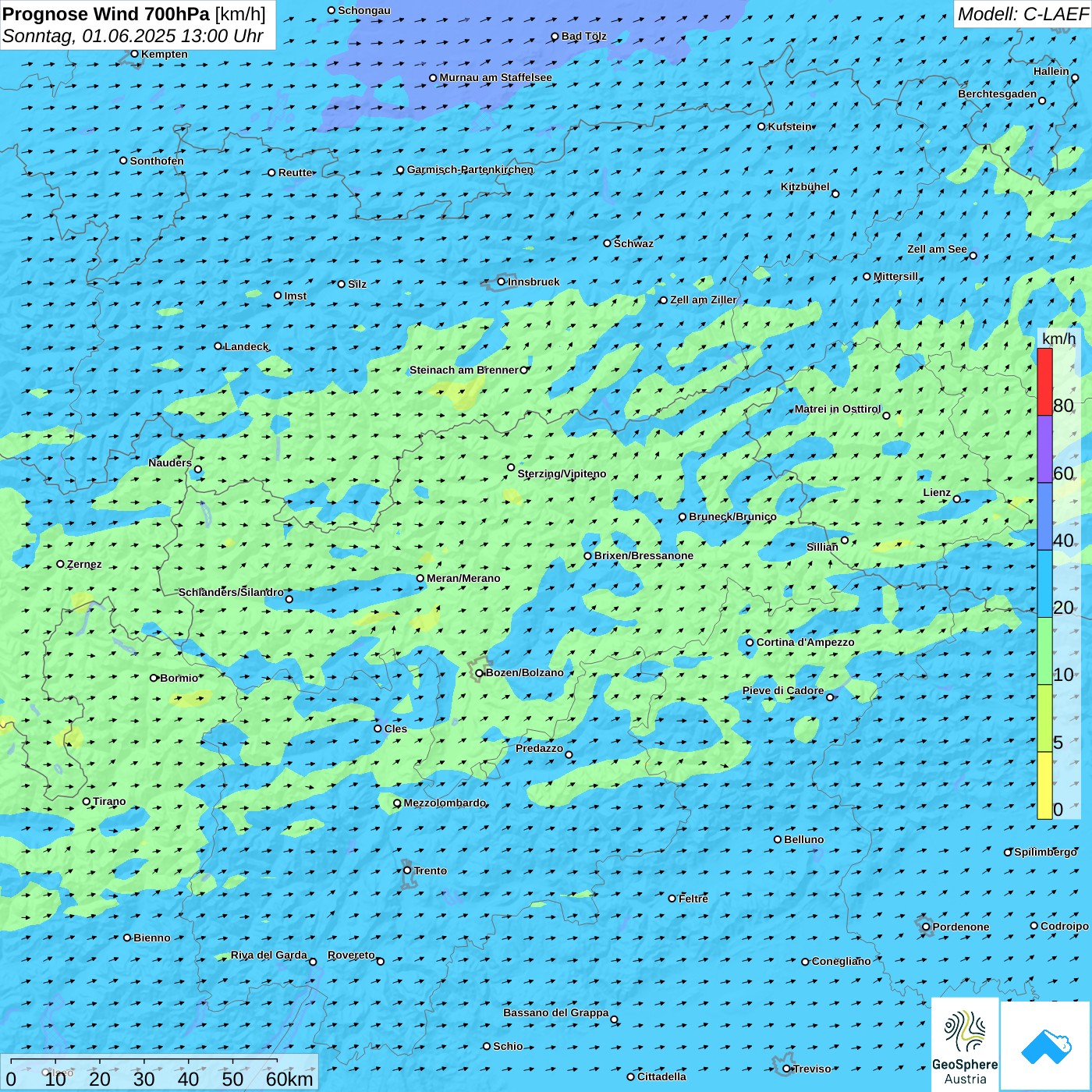Screen dimensions: 1092x1092
Task: Pick the yellow 0–5 km/h legend color
Action: pos(1044,785)
